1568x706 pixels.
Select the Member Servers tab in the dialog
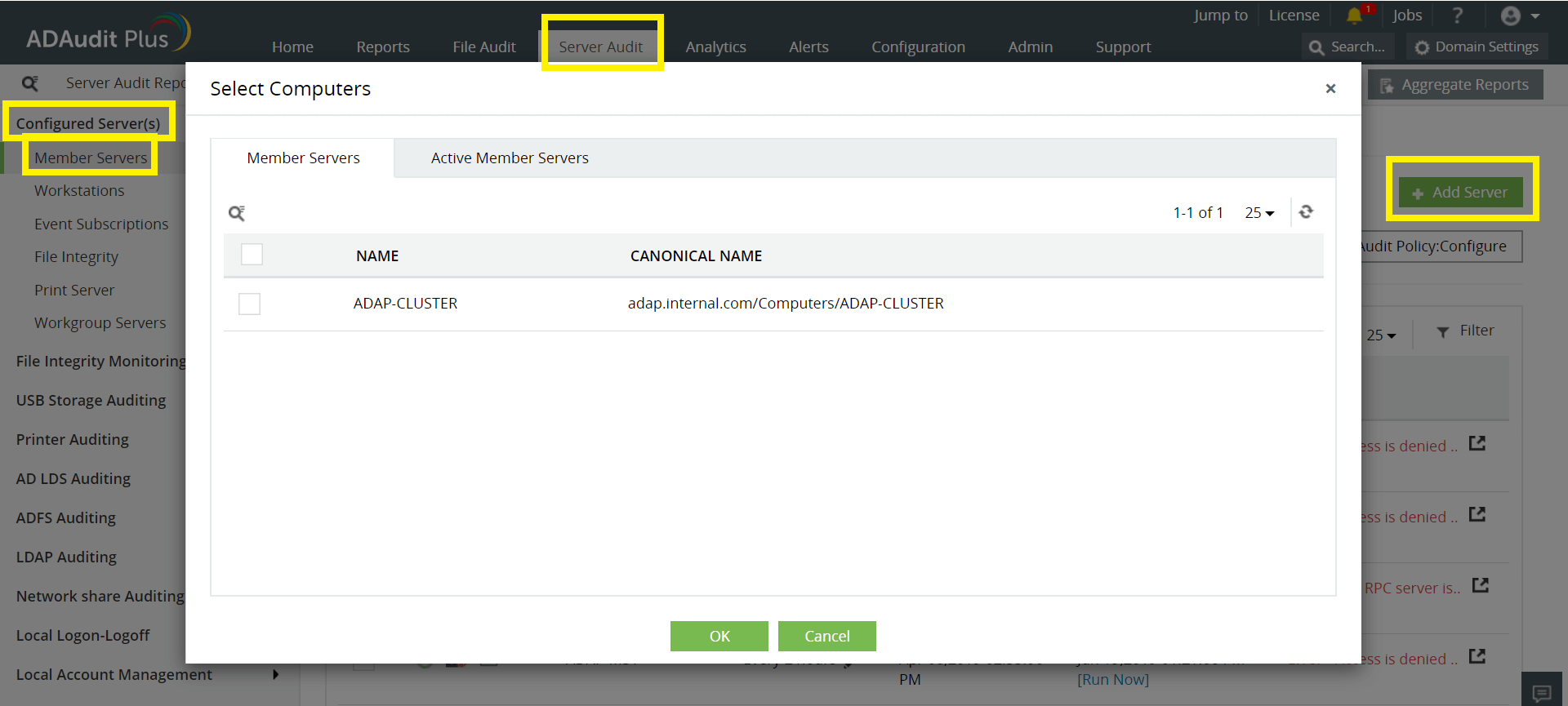pyautogui.click(x=303, y=158)
